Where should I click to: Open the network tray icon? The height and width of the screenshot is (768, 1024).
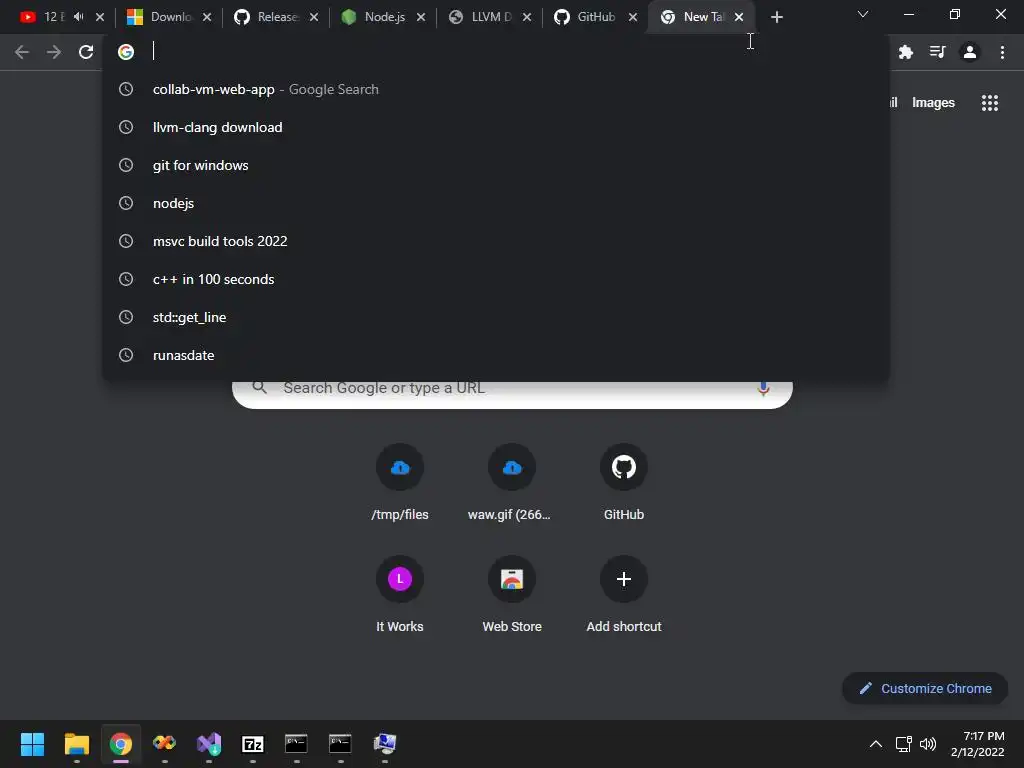coord(904,744)
